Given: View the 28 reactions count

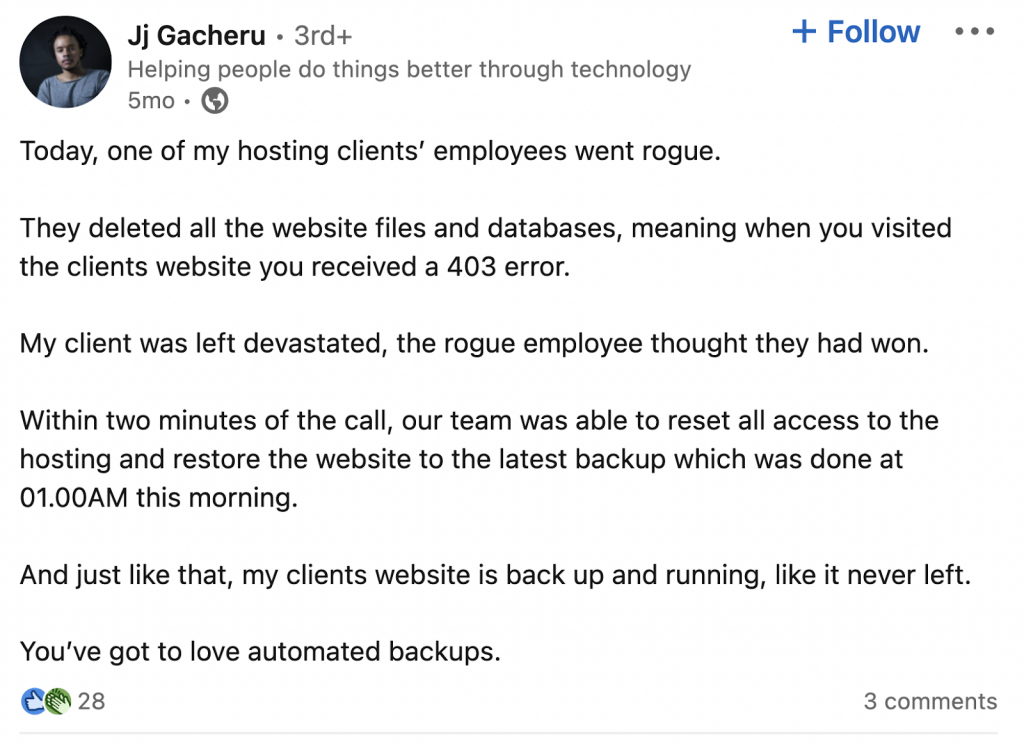Looking at the screenshot, I should (90, 701).
